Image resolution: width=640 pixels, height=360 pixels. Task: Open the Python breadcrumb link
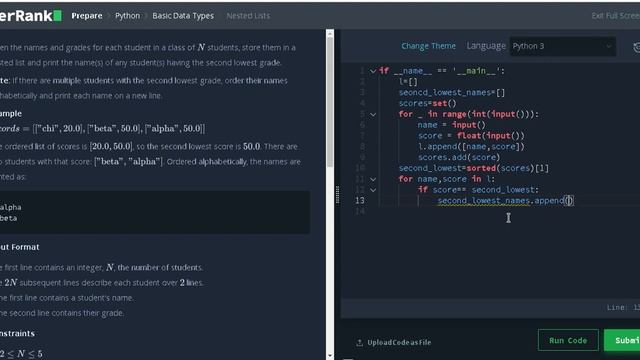click(x=127, y=16)
